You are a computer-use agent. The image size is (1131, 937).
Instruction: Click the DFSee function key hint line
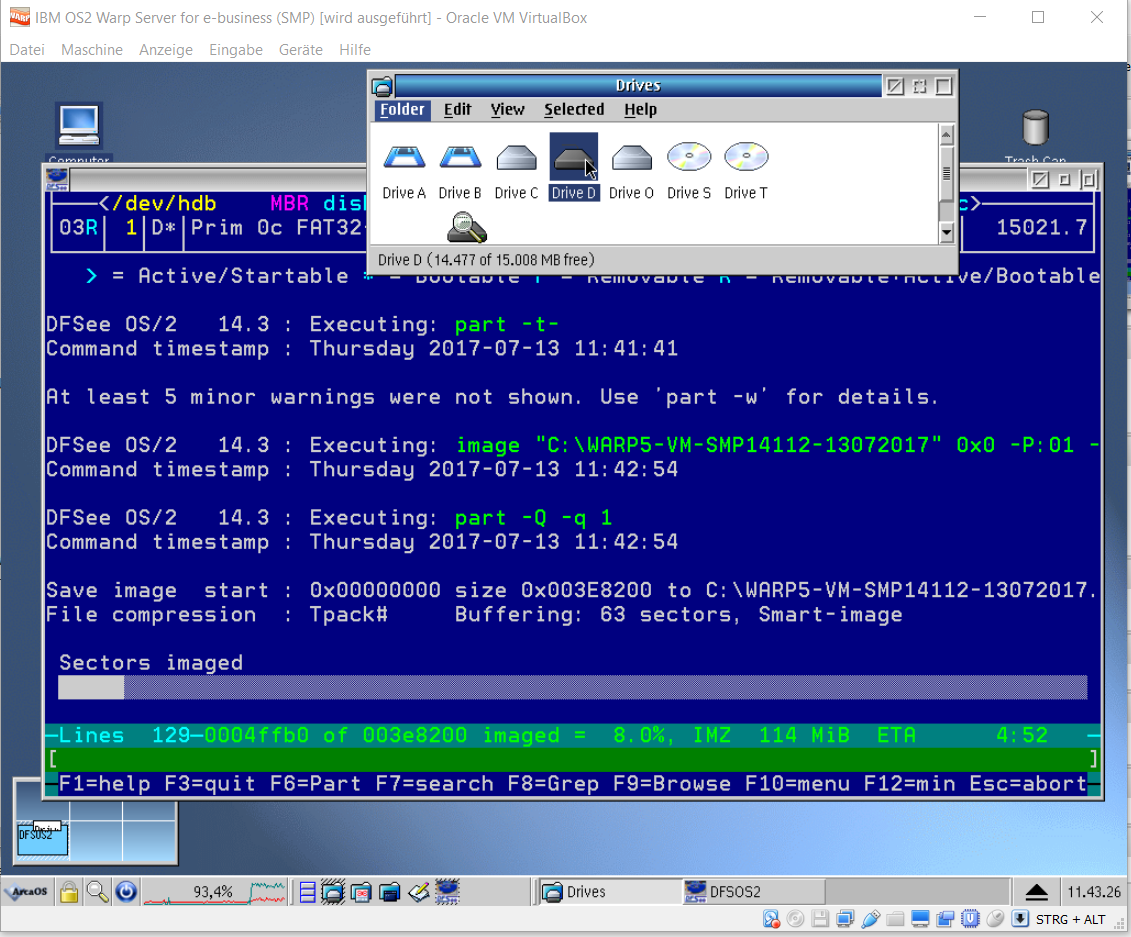point(573,784)
